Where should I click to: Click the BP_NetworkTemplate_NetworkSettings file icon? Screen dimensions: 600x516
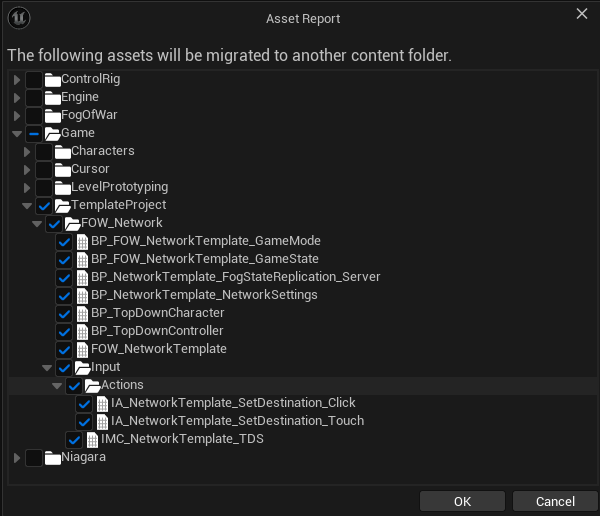pyautogui.click(x=82, y=296)
